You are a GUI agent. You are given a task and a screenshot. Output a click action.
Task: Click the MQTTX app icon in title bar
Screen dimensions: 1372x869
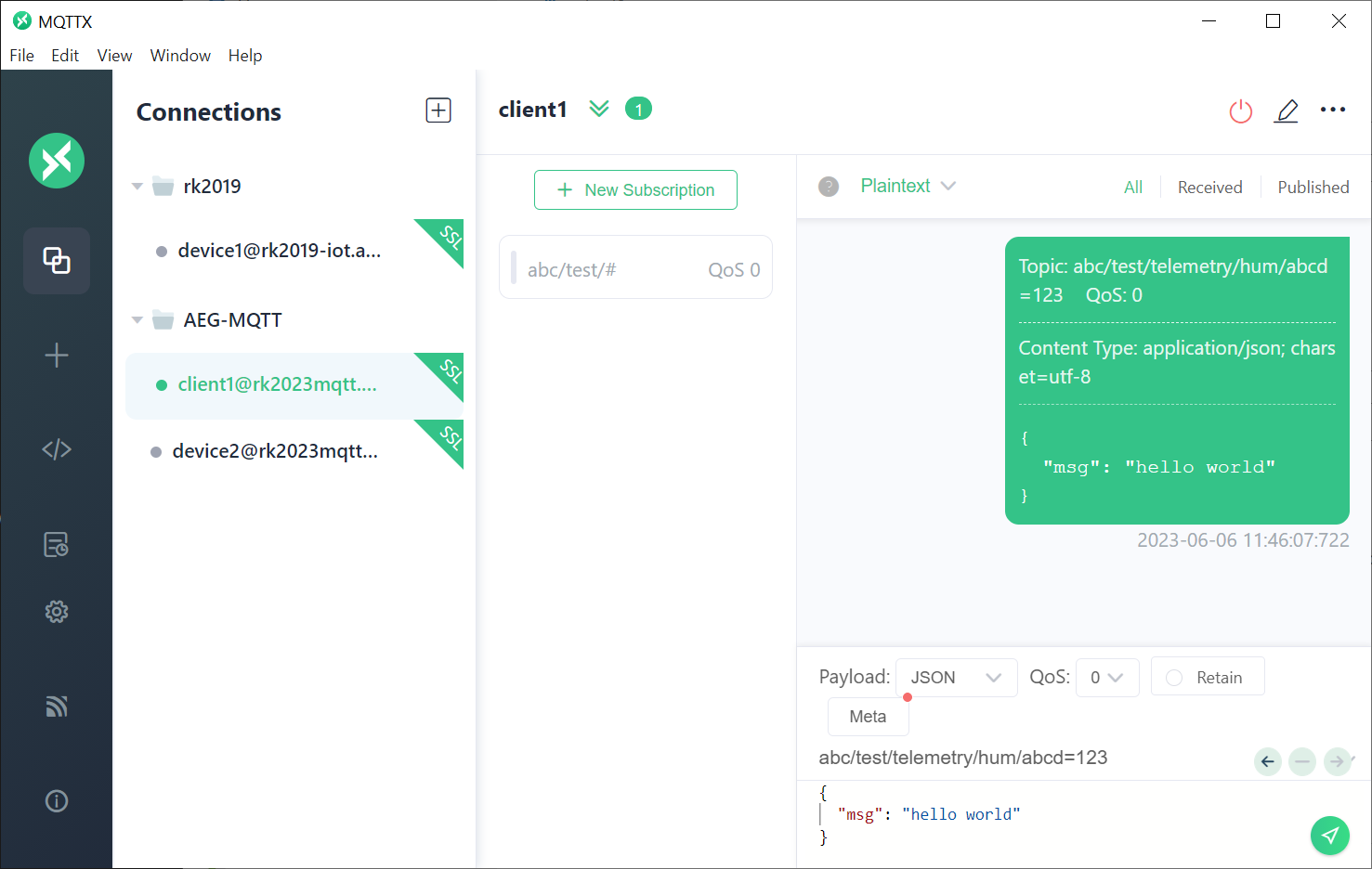click(22, 20)
